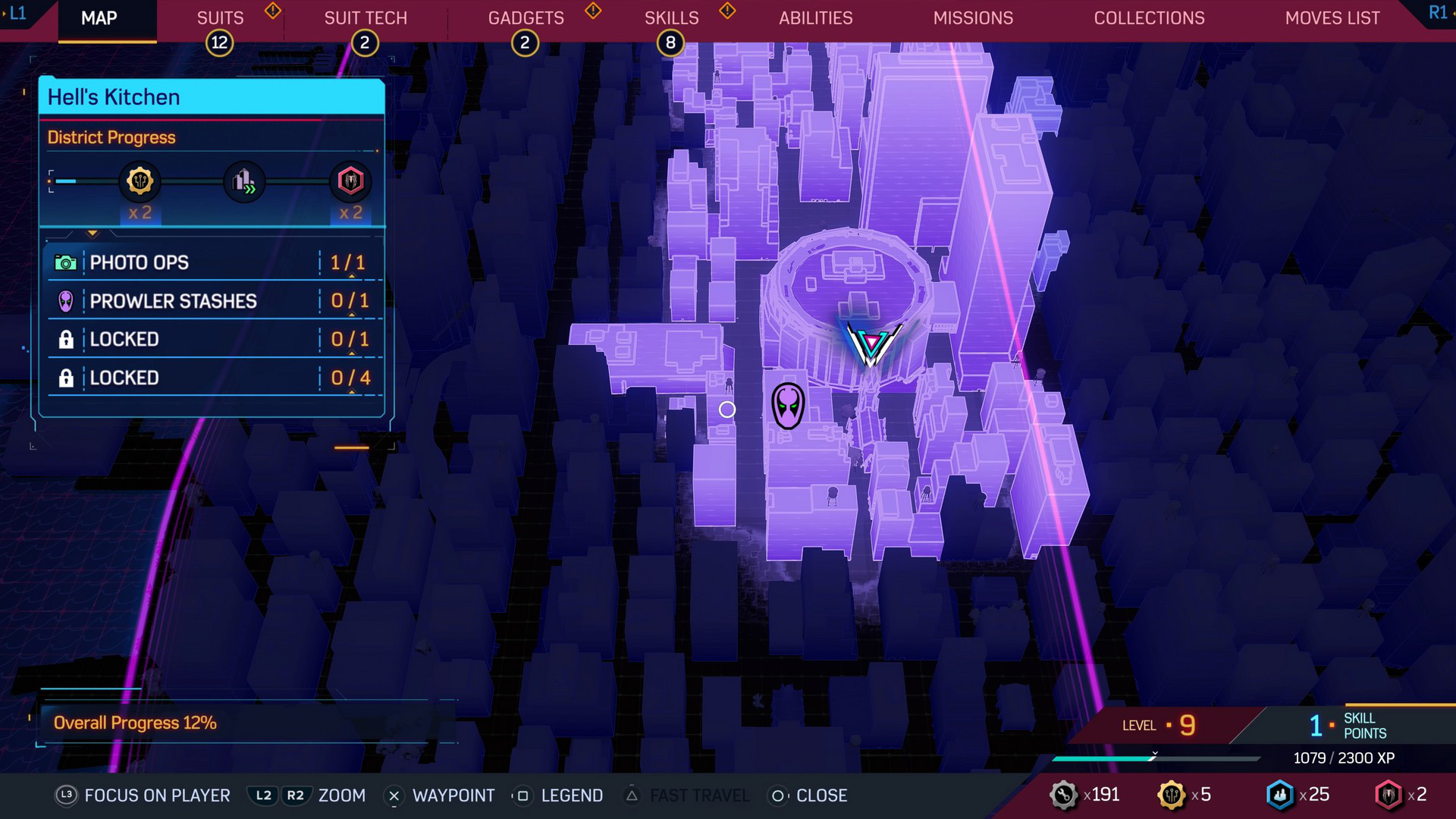This screenshot has height=819, width=1456.
Task: Click the speed/activity tracker icon
Action: click(246, 181)
